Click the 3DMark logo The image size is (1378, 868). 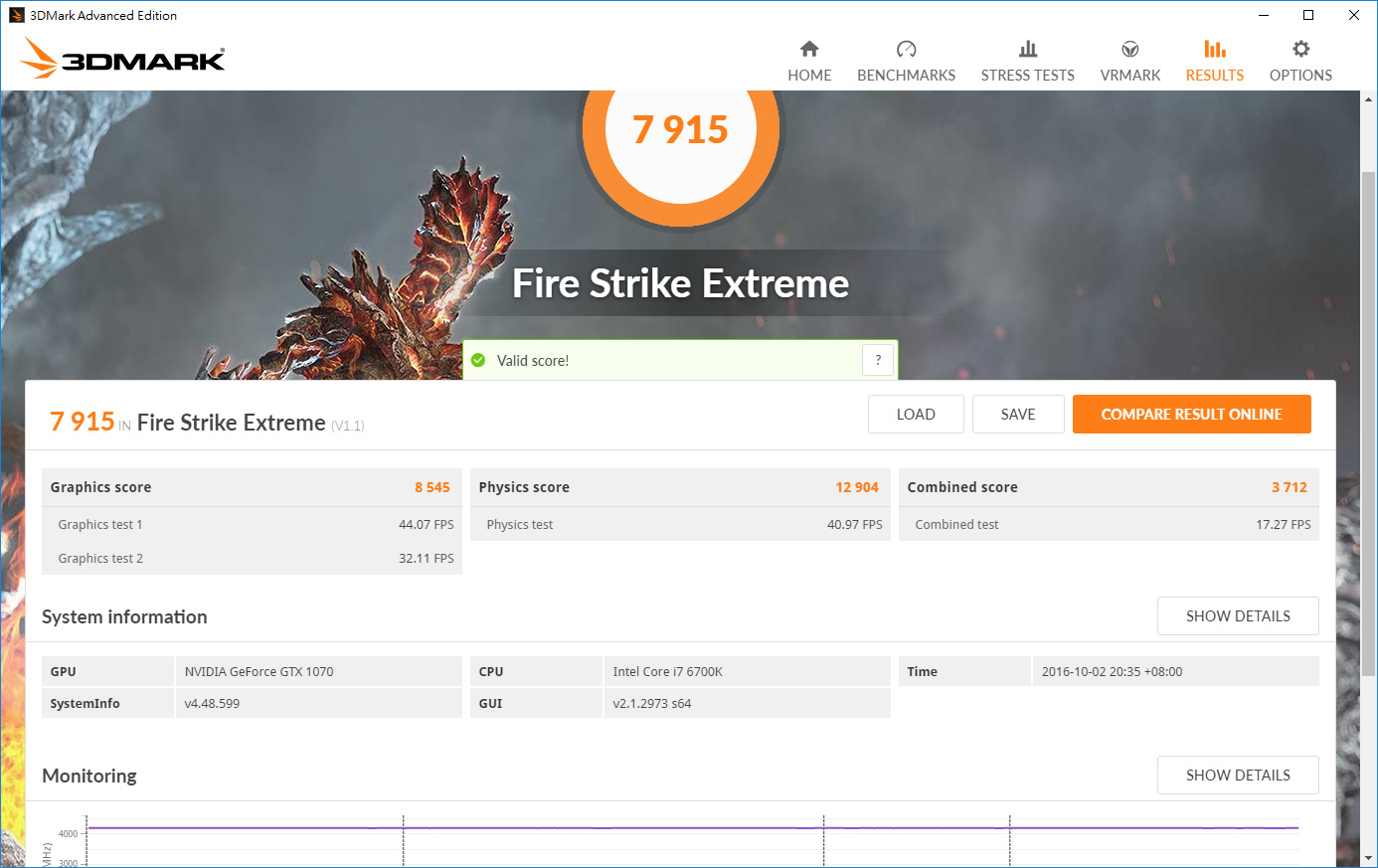pyautogui.click(x=123, y=59)
